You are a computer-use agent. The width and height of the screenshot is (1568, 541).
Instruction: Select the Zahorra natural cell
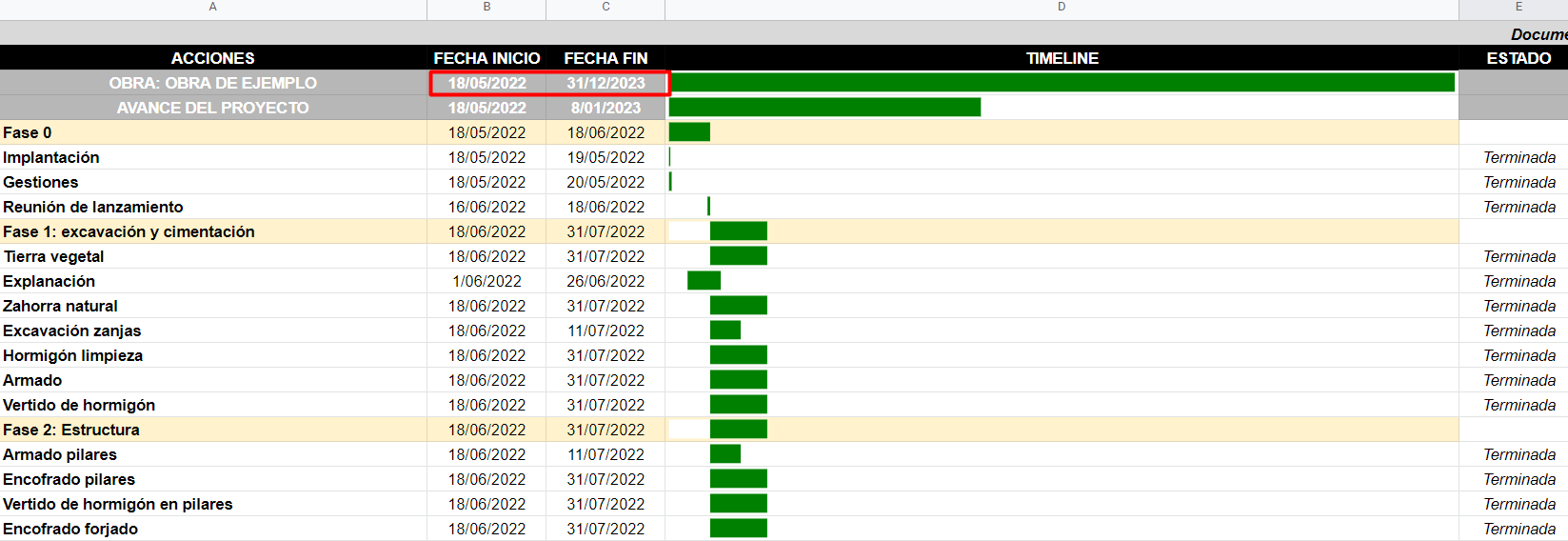pos(213,306)
